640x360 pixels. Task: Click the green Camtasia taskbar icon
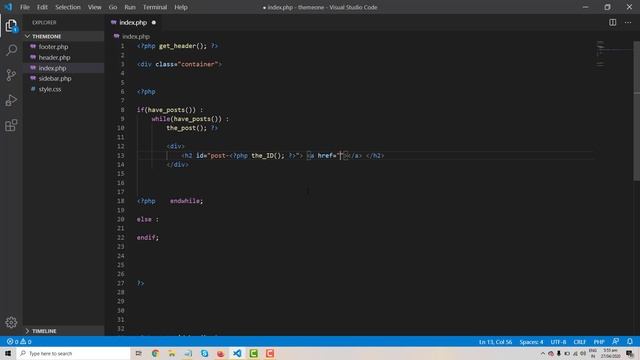click(253, 353)
